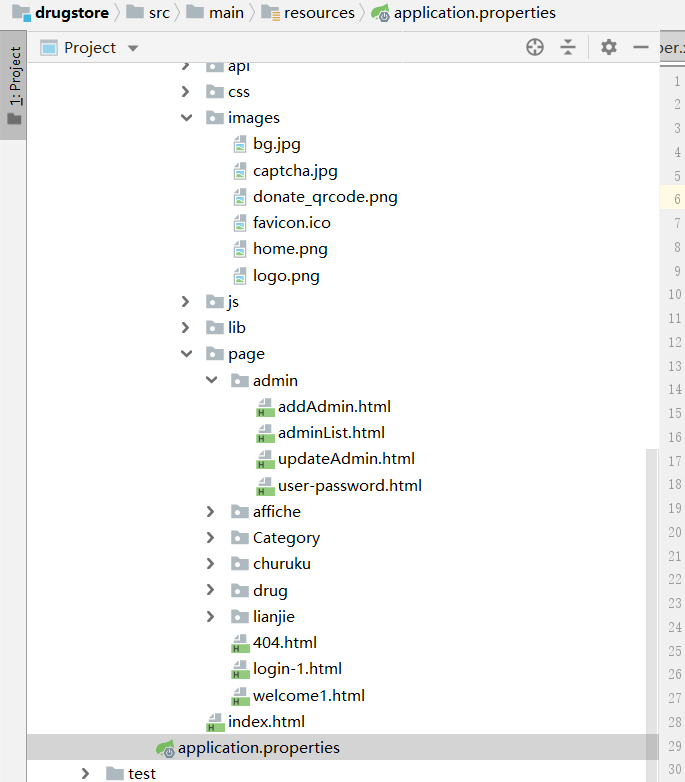Select donate_qrcode.png file
Image resolution: width=685 pixels, height=782 pixels.
click(325, 197)
